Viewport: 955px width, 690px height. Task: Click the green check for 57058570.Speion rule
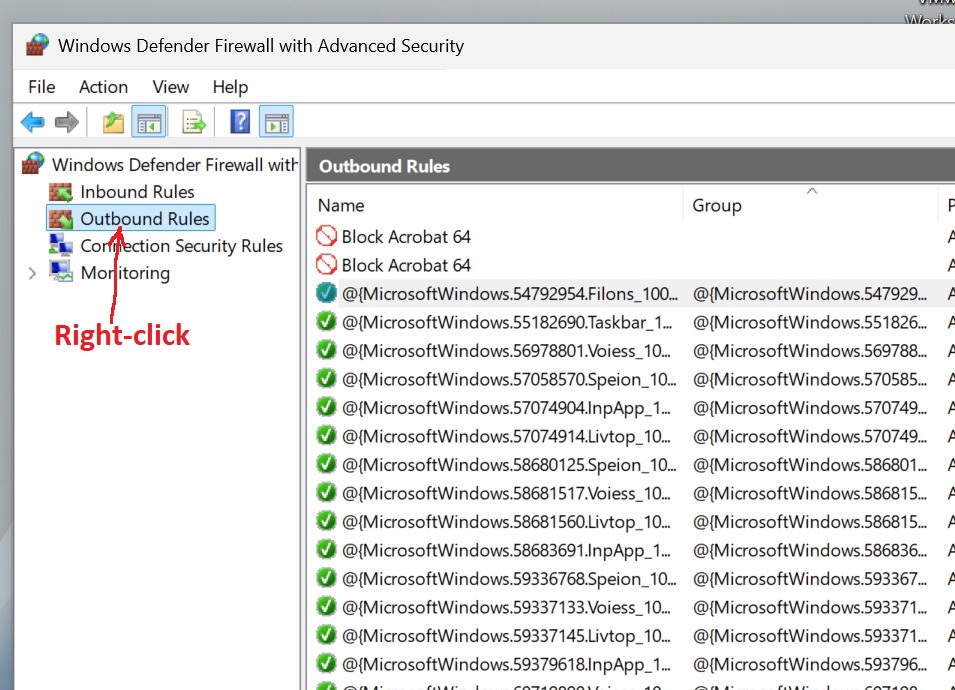[x=326, y=379]
